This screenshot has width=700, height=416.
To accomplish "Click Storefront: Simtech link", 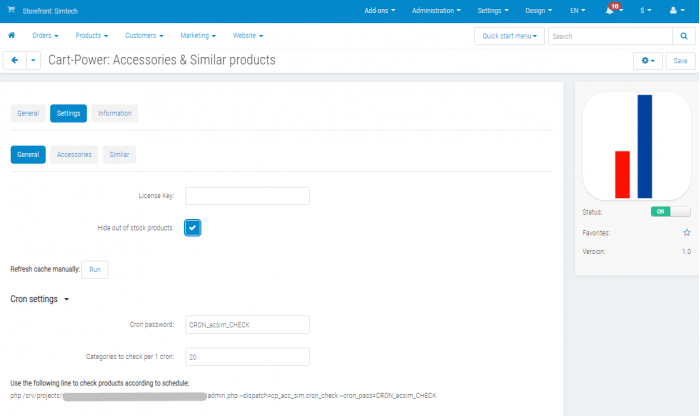I will [x=50, y=11].
